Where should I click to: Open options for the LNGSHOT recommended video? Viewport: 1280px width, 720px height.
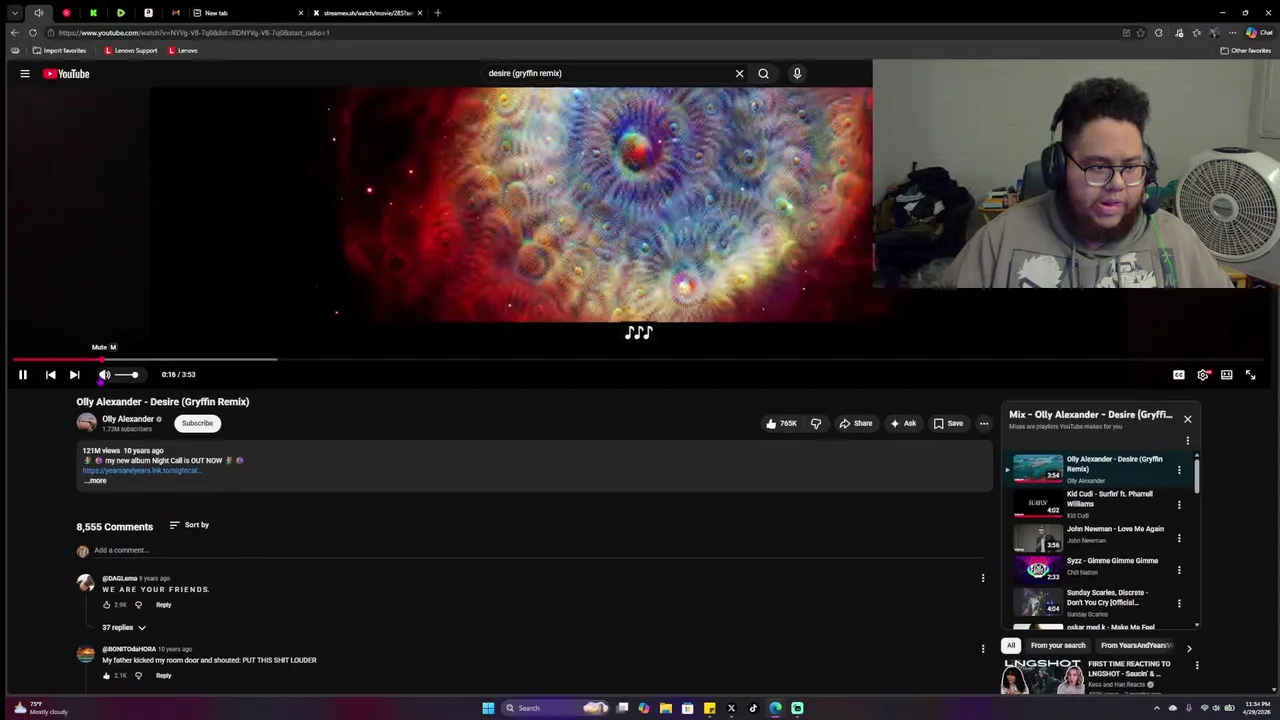1197,666
